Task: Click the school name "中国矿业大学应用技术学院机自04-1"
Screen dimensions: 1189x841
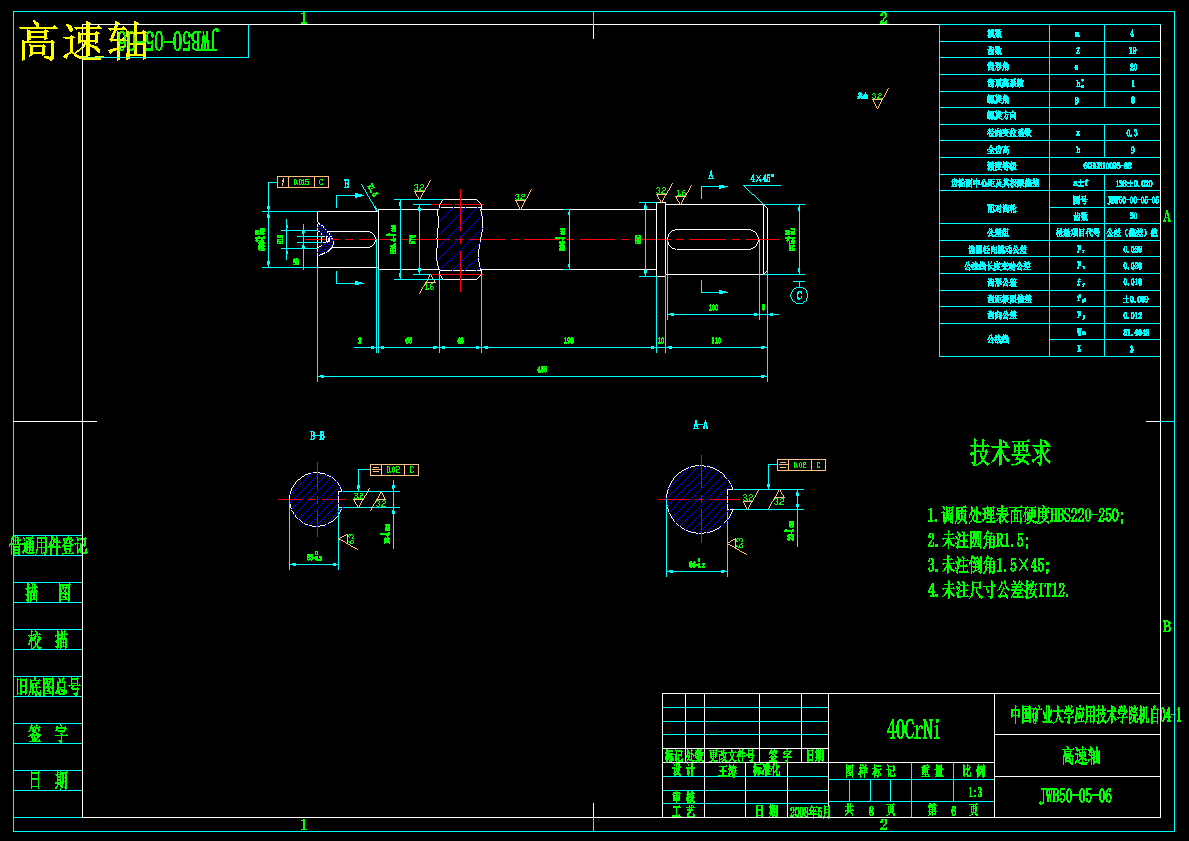Action: pos(1095,714)
